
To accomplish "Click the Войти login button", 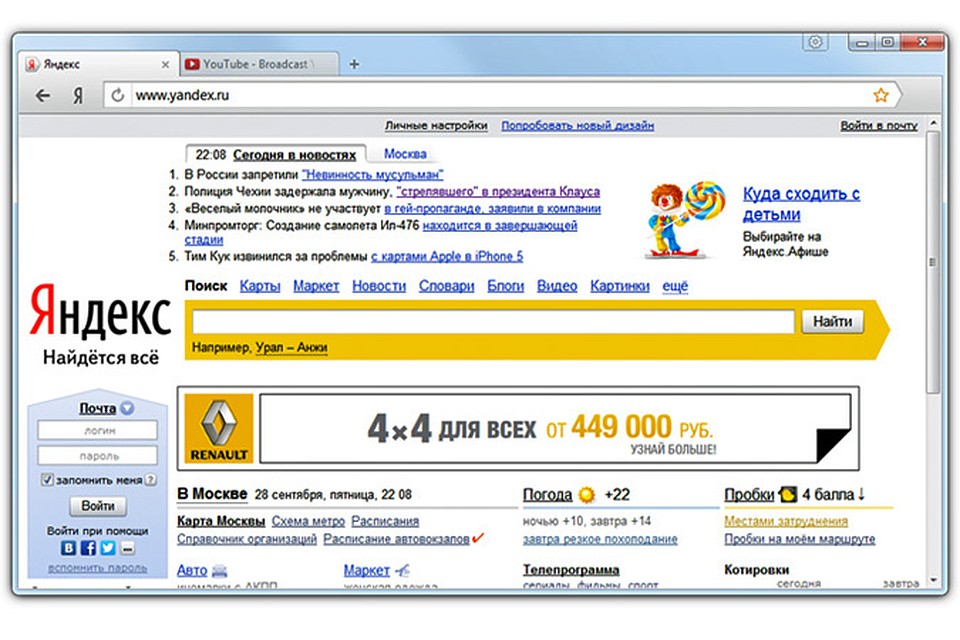I will click(97, 506).
